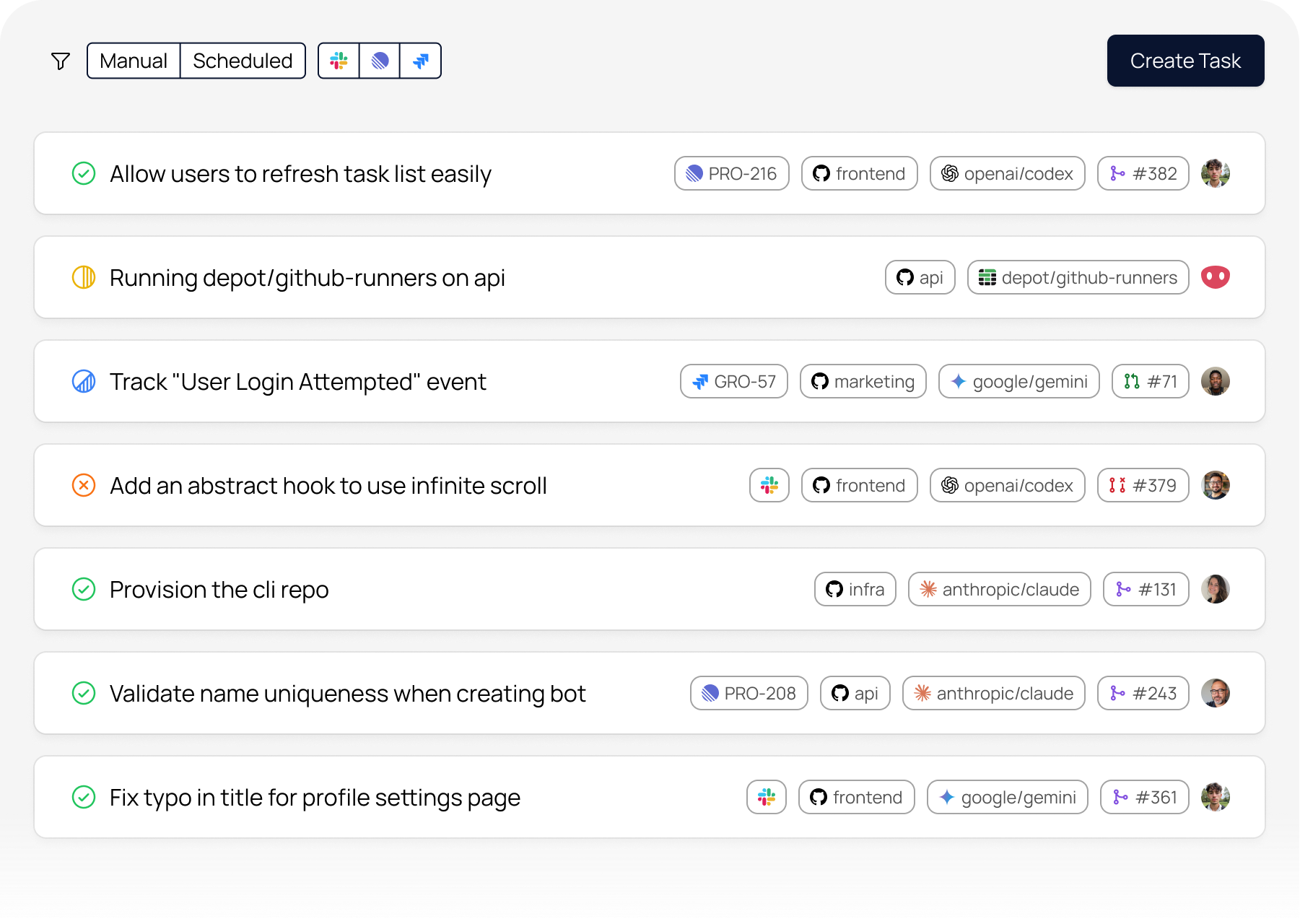The width and height of the screenshot is (1300, 924).
Task: Filter tasks by Slack source
Action: 339,61
